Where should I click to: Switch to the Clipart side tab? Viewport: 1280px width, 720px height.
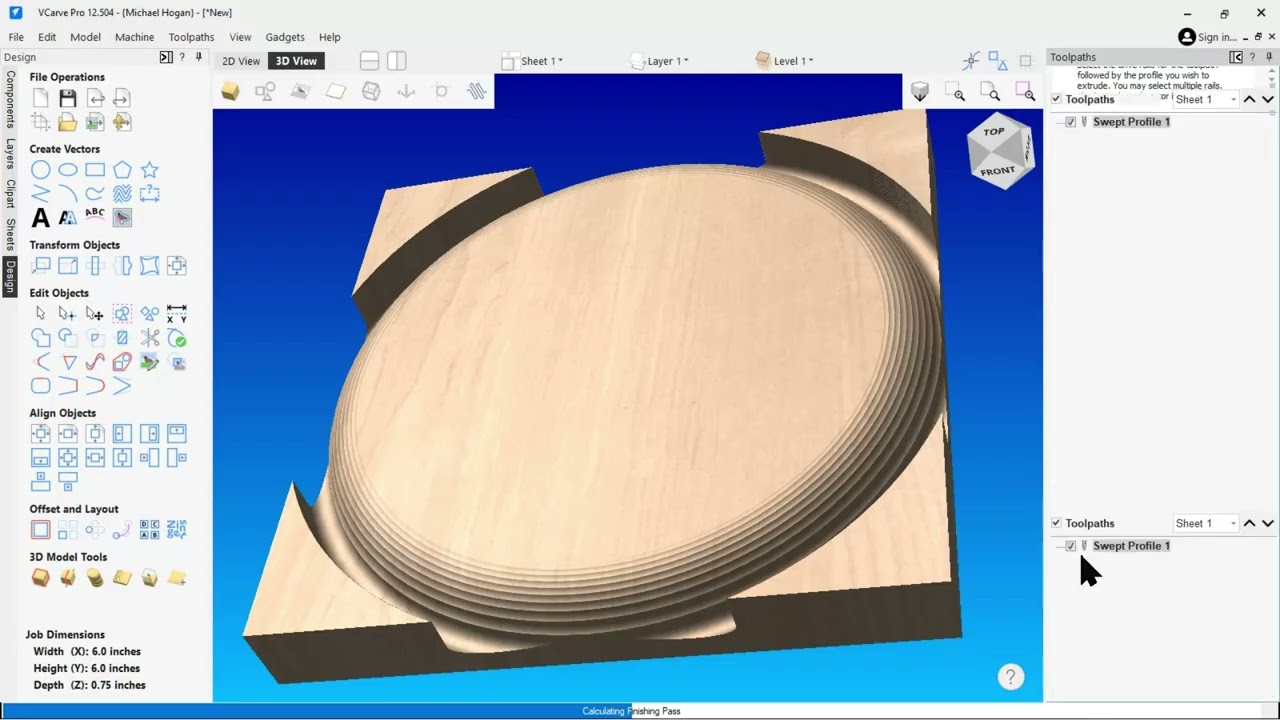point(10,194)
